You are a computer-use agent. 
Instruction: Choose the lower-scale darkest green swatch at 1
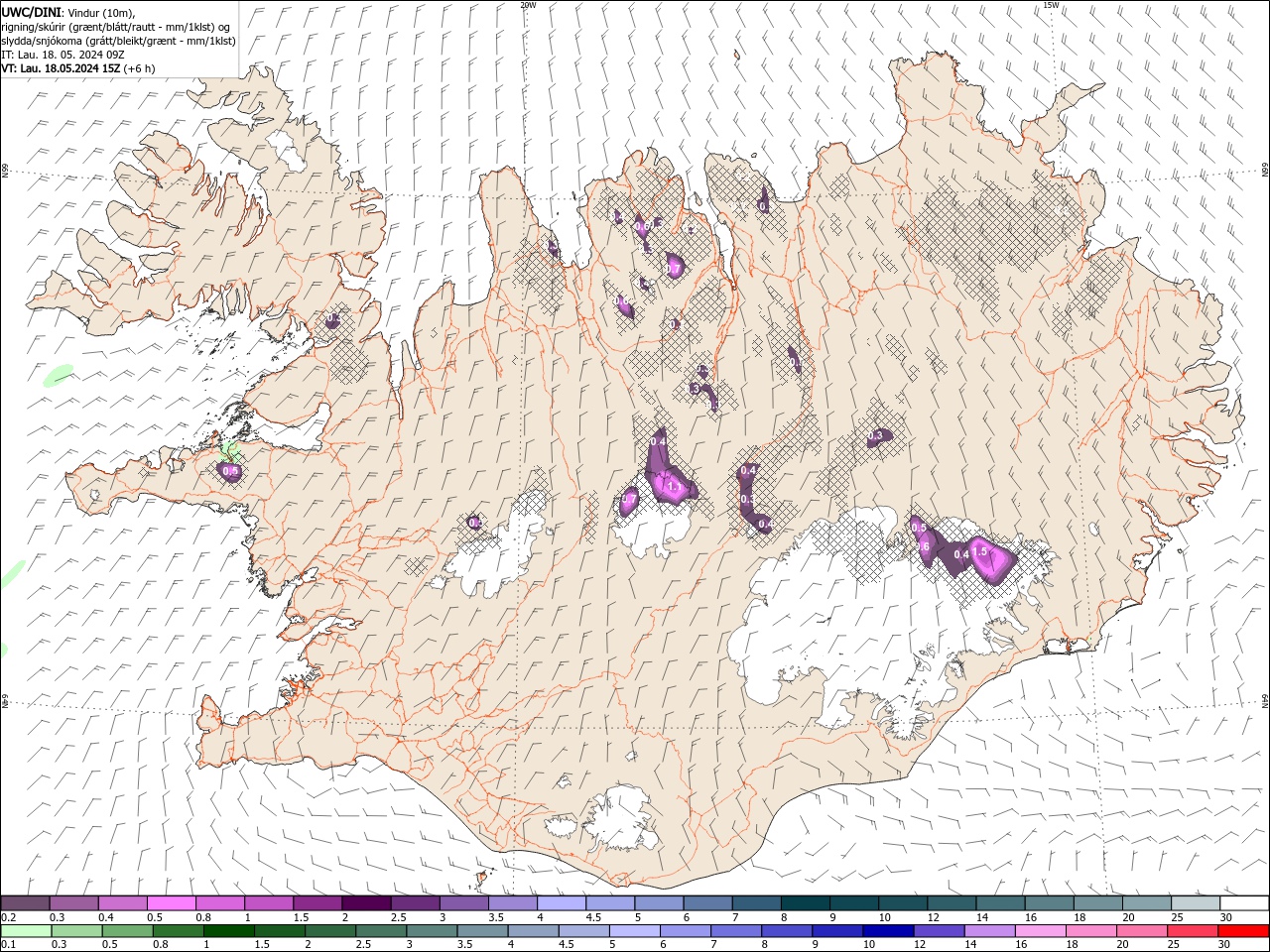[x=229, y=931]
